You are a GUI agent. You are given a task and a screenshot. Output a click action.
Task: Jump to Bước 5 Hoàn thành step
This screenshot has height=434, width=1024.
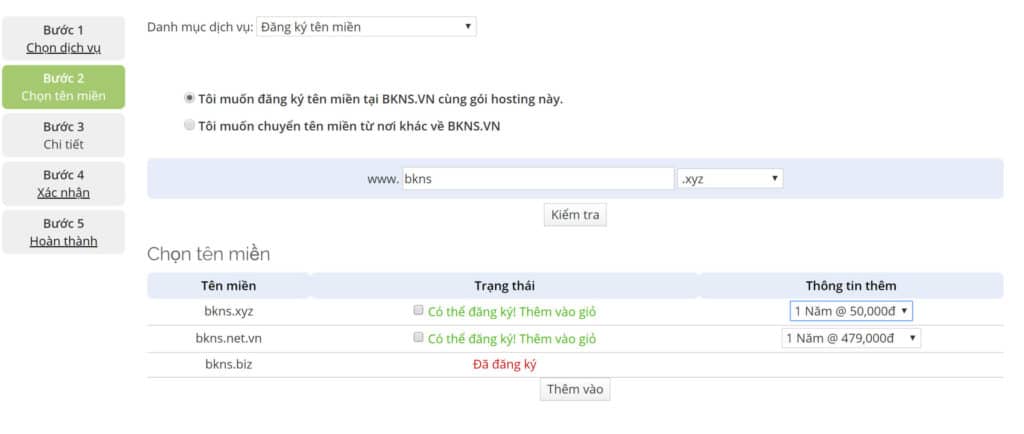(x=63, y=231)
